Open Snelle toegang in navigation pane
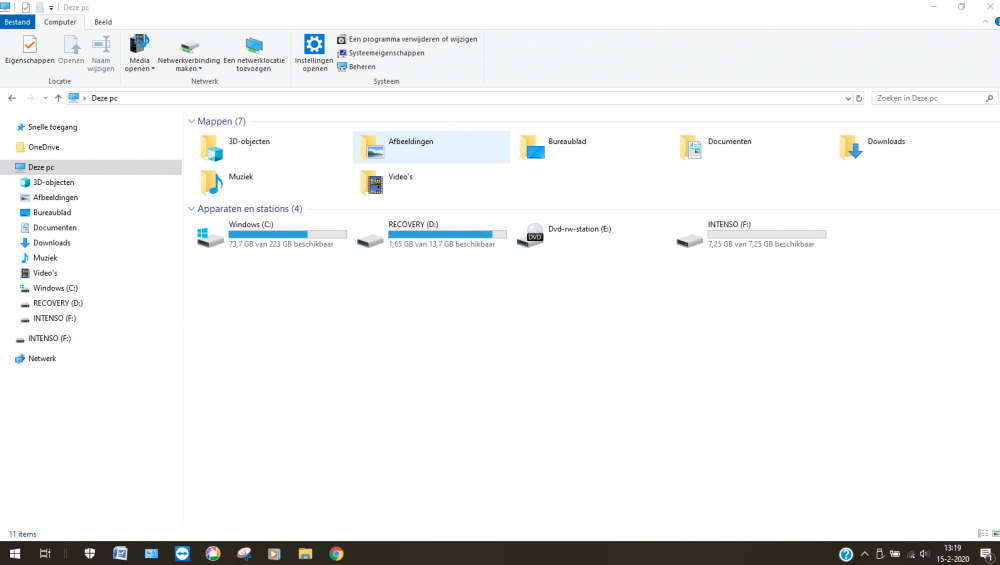Screen dimensions: 1000x565 pos(52,127)
